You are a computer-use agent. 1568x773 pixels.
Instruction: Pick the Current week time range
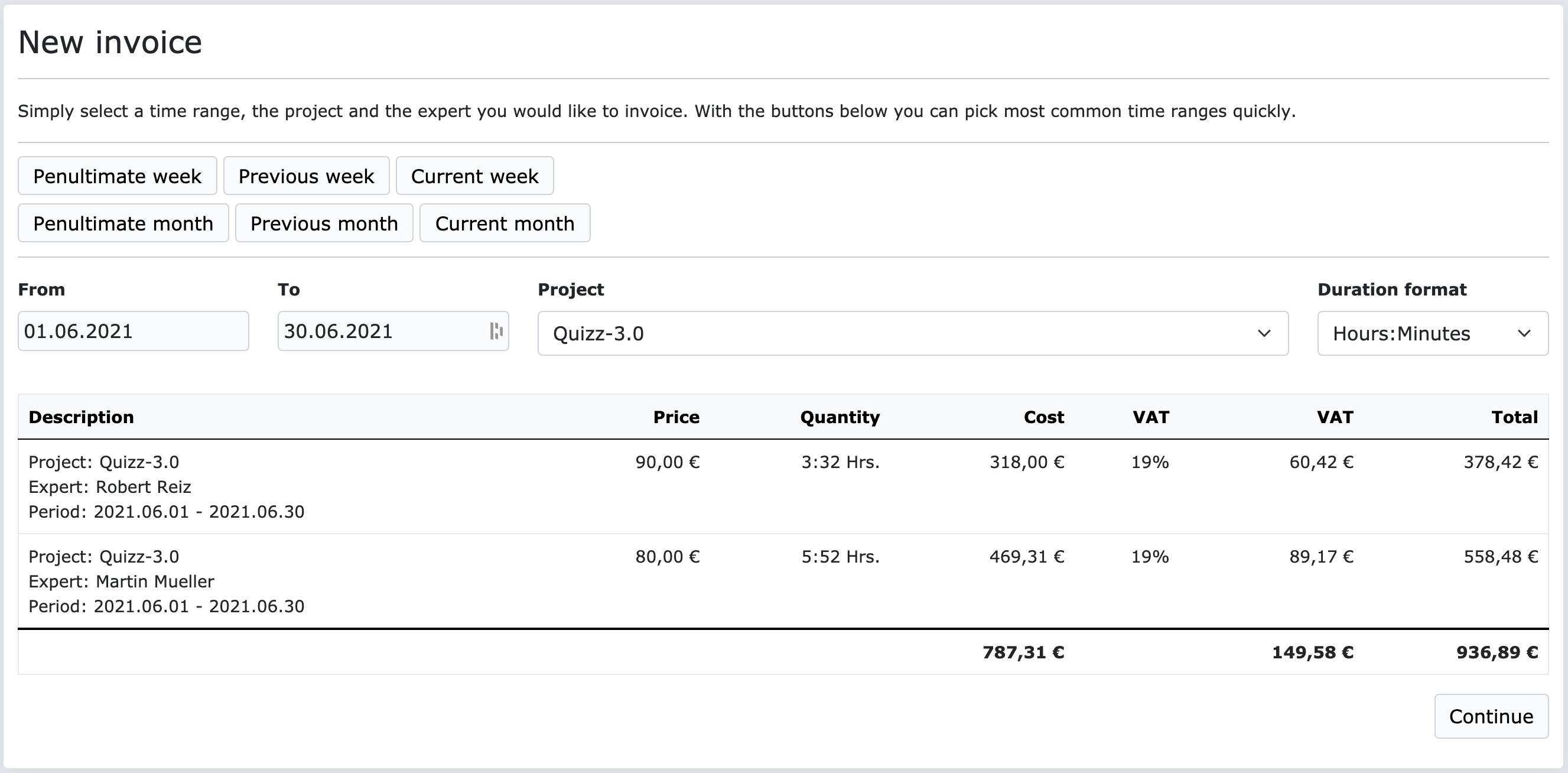[475, 176]
